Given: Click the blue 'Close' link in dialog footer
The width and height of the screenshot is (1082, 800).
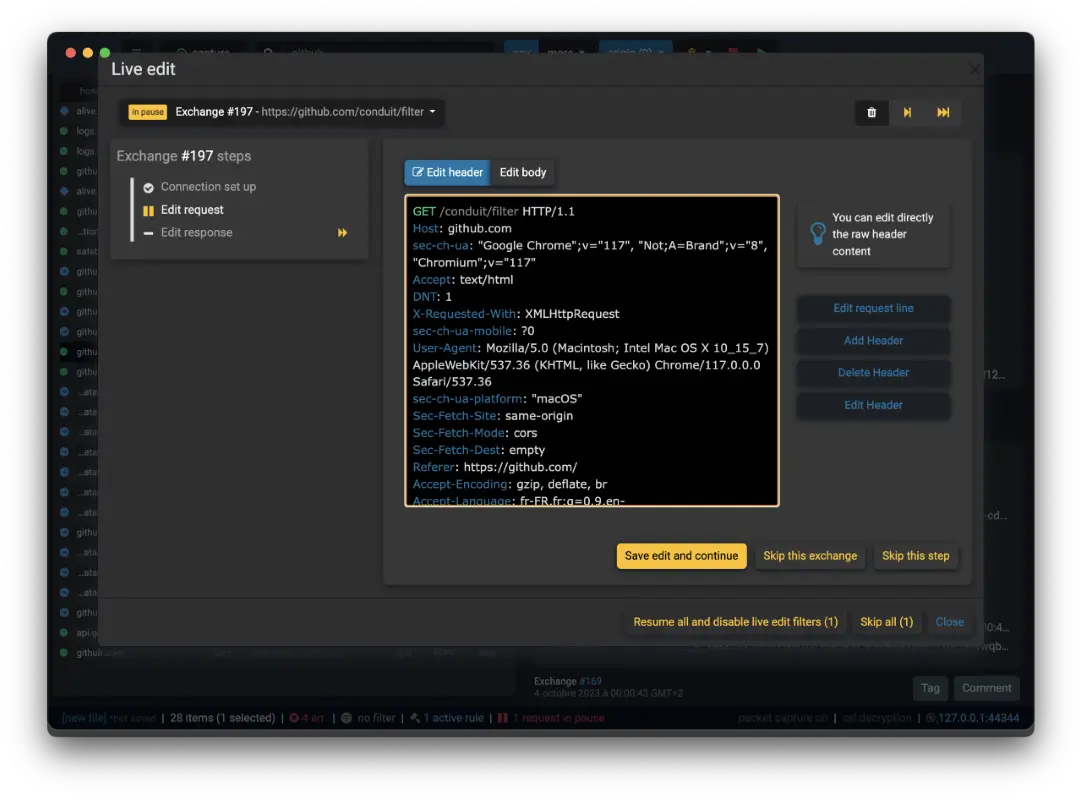Looking at the screenshot, I should coord(950,622).
